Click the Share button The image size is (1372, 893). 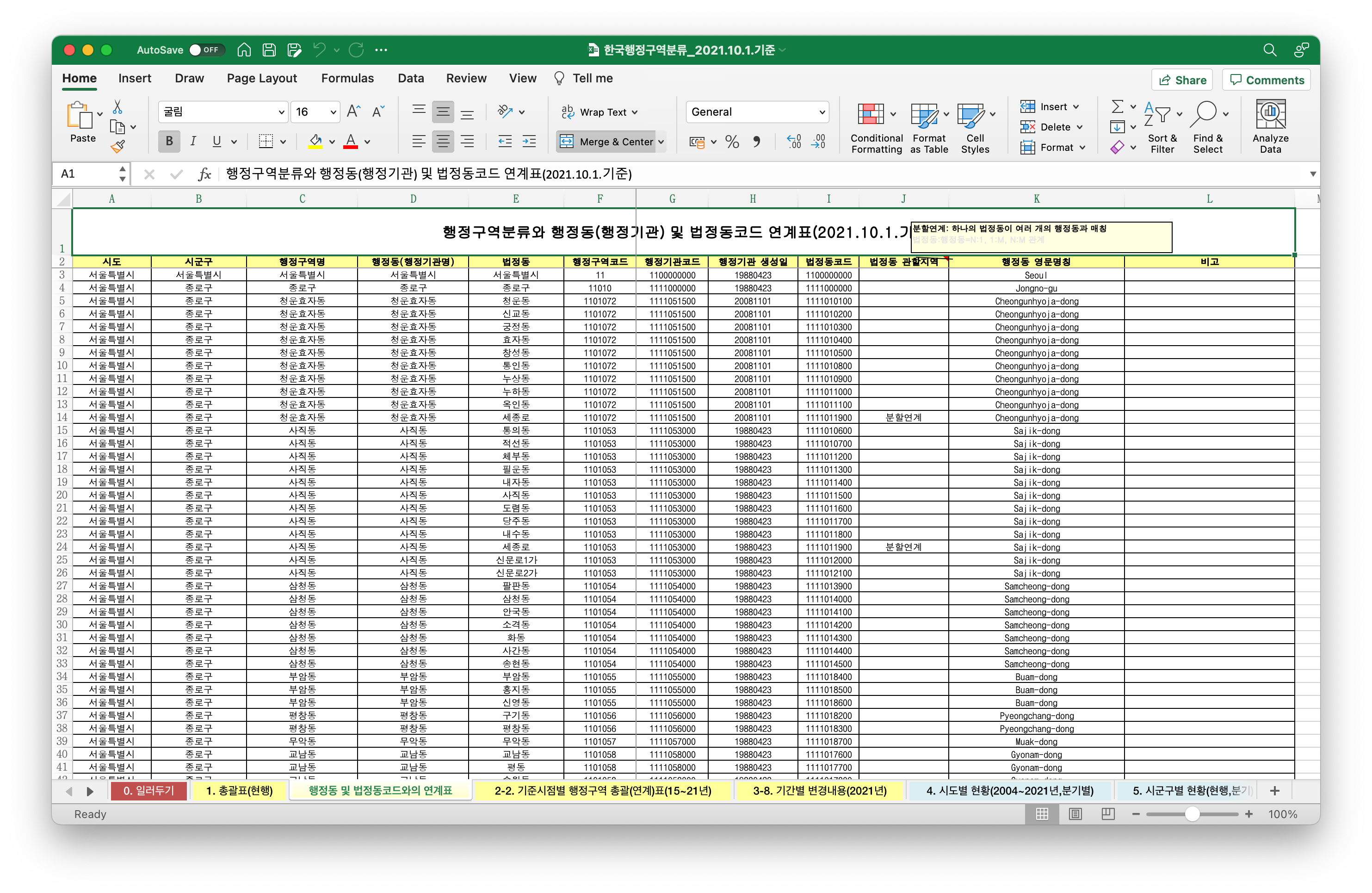tap(1182, 80)
